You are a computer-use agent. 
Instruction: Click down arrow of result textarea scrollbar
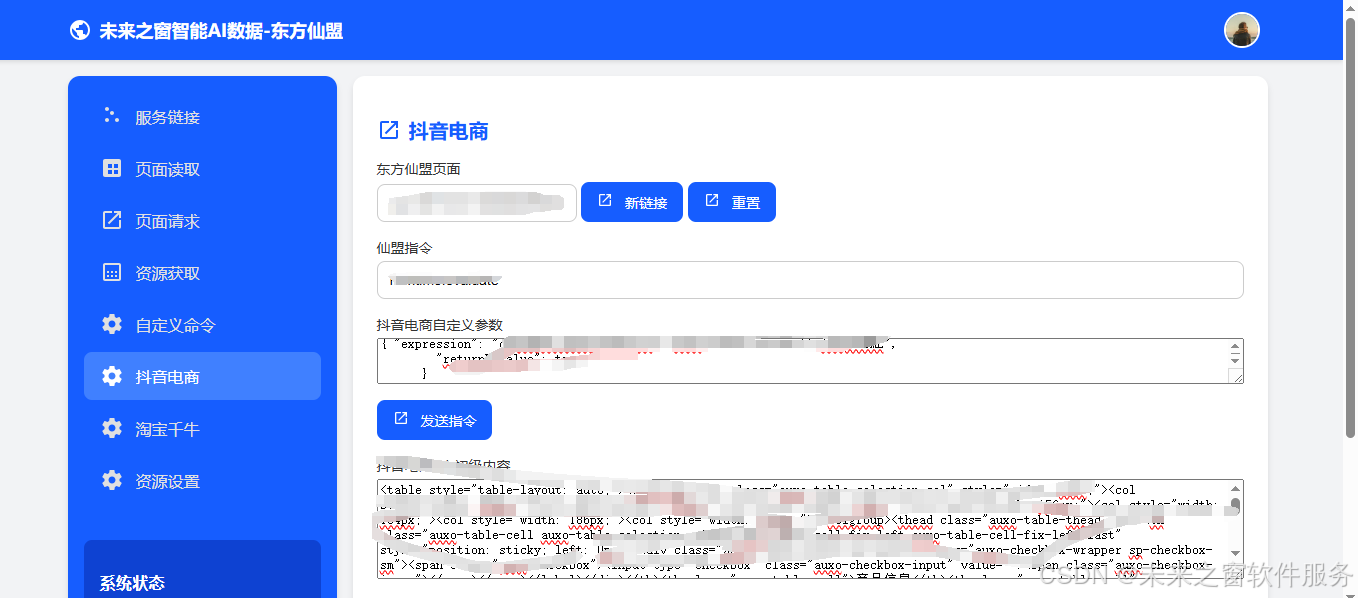pos(1235,553)
